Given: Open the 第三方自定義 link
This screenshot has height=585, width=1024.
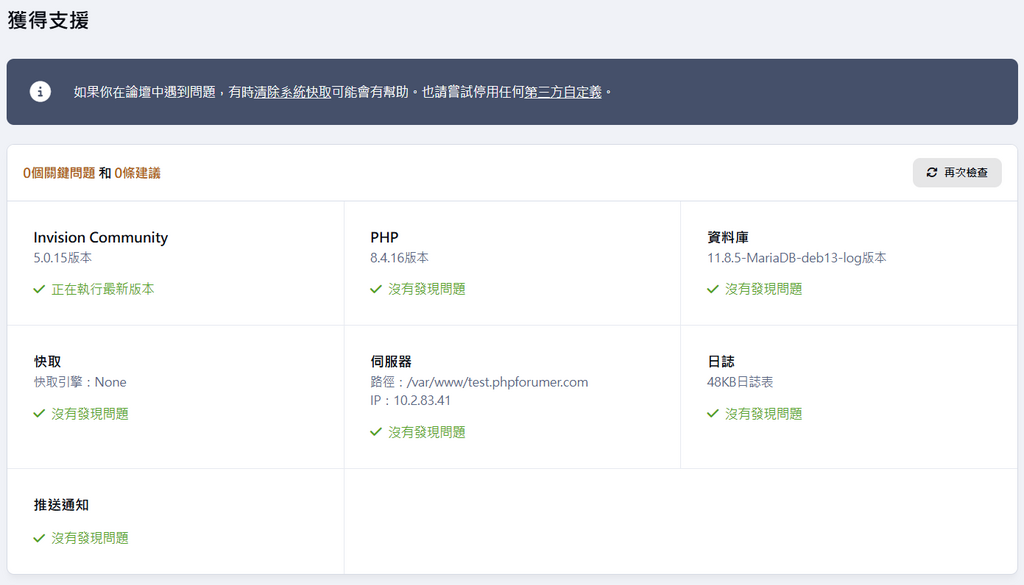Looking at the screenshot, I should 563,92.
